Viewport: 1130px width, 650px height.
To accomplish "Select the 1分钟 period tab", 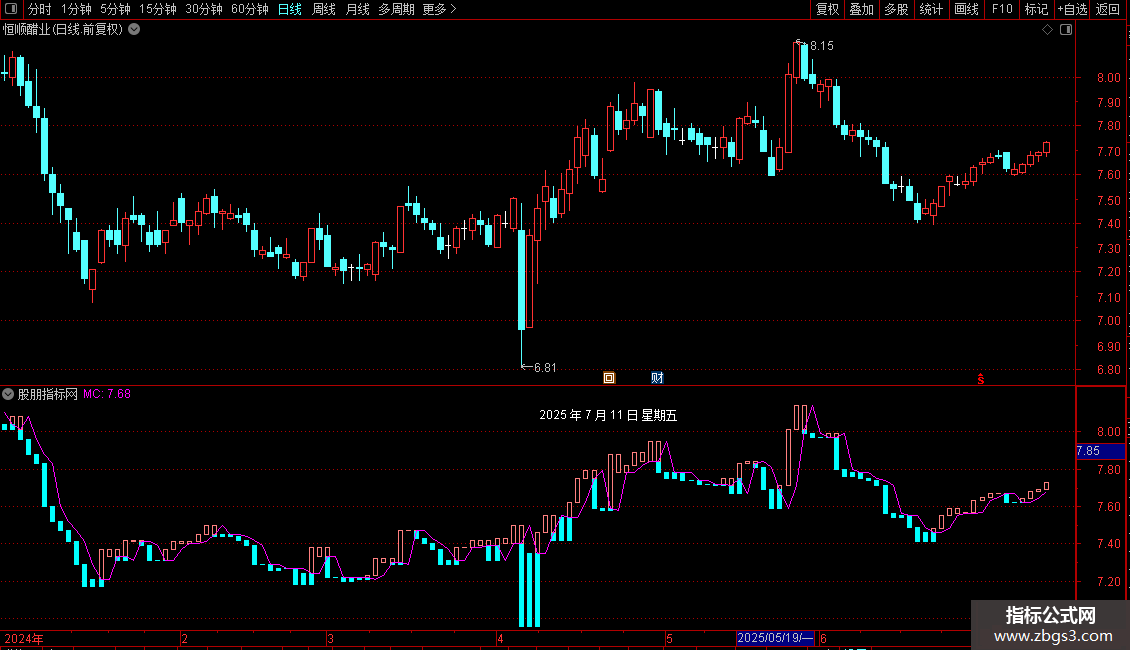I will click(x=76, y=9).
